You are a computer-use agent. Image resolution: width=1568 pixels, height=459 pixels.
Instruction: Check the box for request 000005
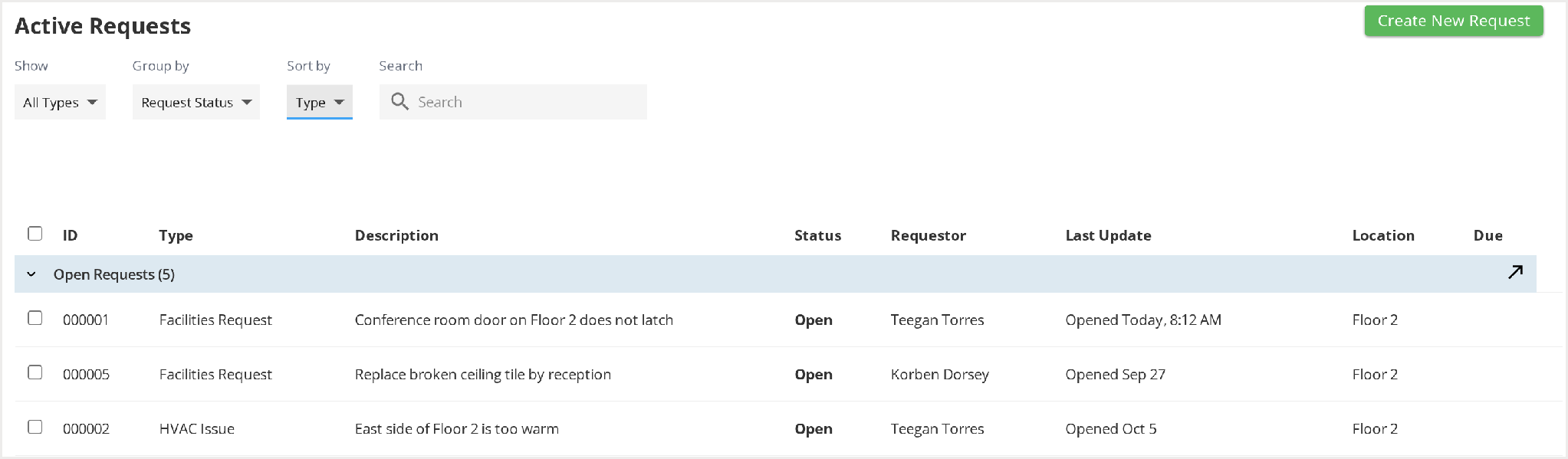tap(35, 372)
